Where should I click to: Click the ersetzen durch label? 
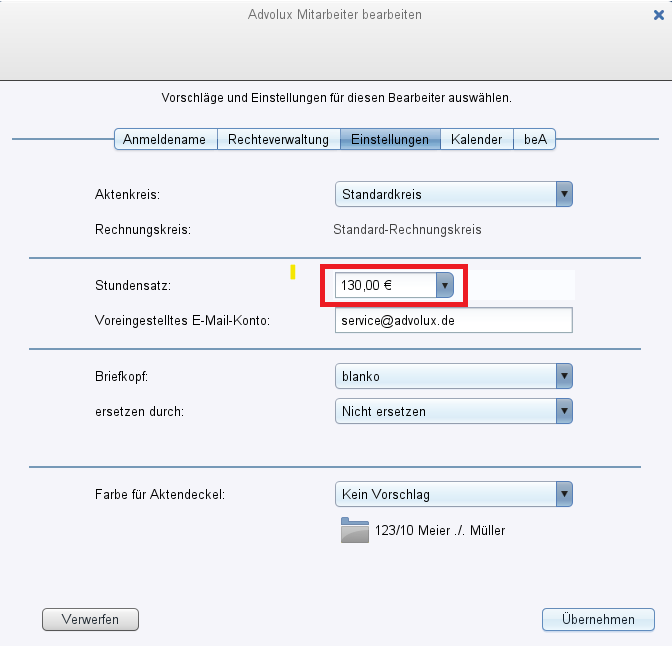(x=139, y=412)
